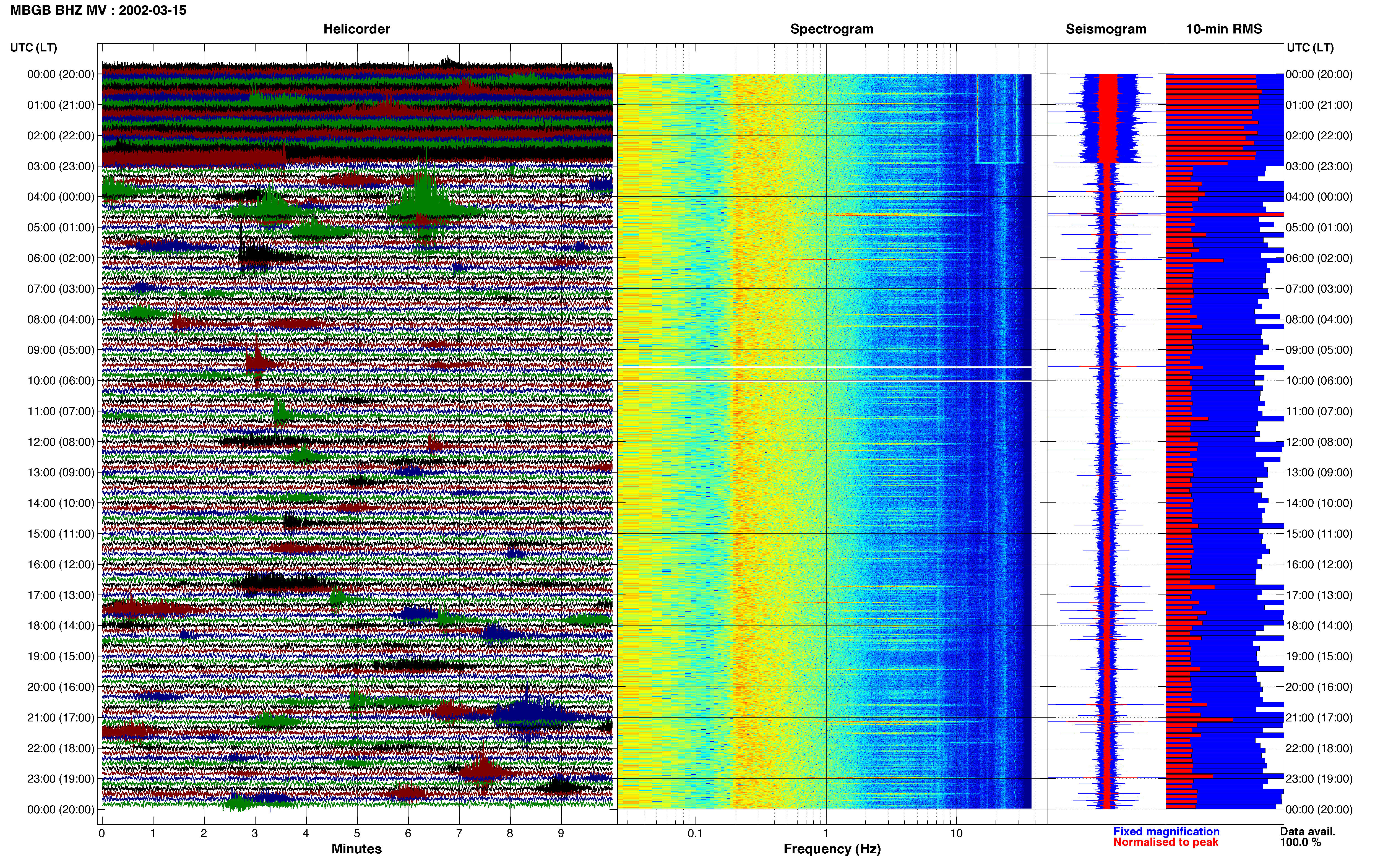Click '18:00 (14:00)' on the RMS panel time axis
Viewport: 1388px width, 868px height.
tap(1319, 626)
